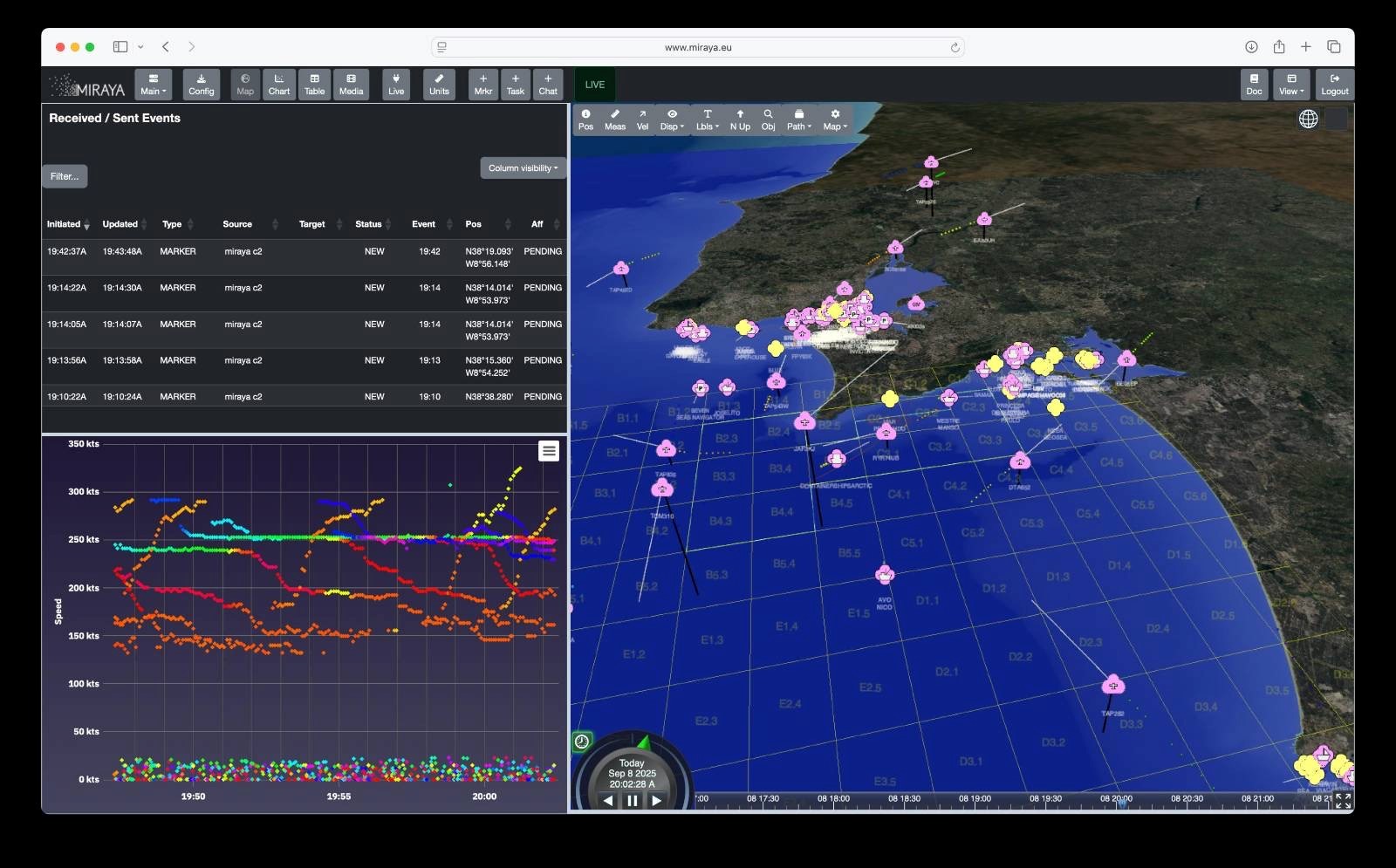Select the event row initiated 19:42:37A
Image resolution: width=1396 pixels, height=868 pixels.
point(305,257)
